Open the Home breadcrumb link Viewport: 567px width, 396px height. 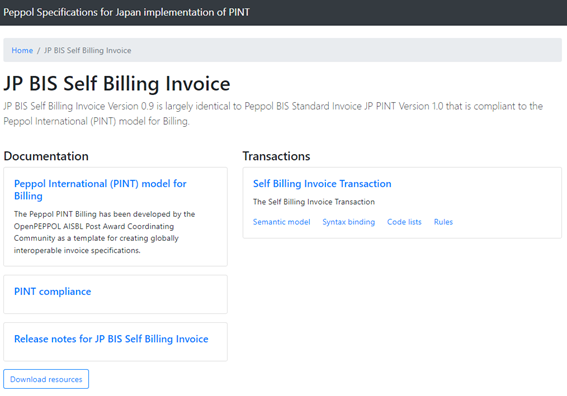coord(22,50)
